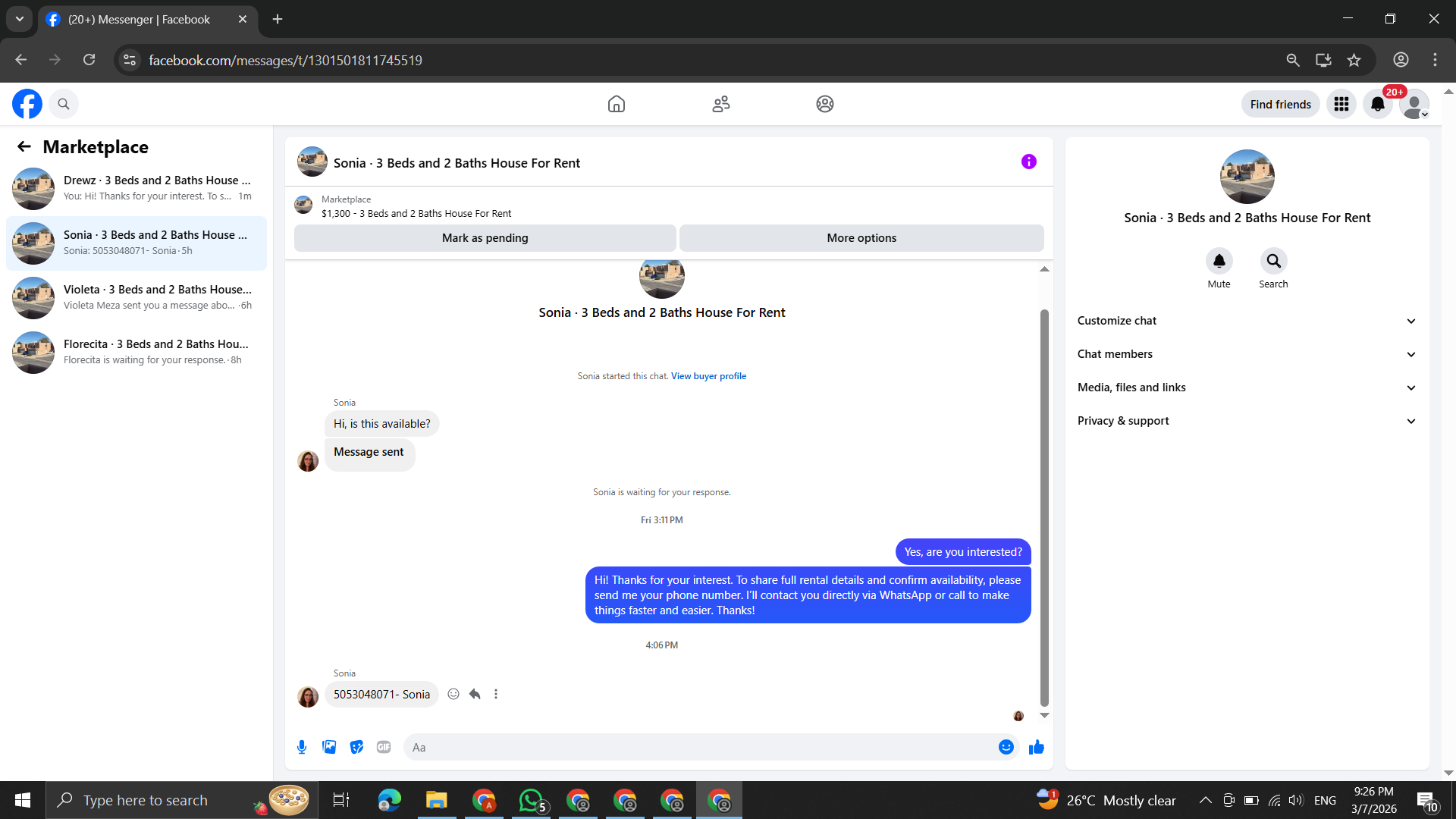
Task: Click the browser address bar URL
Action: point(285,60)
